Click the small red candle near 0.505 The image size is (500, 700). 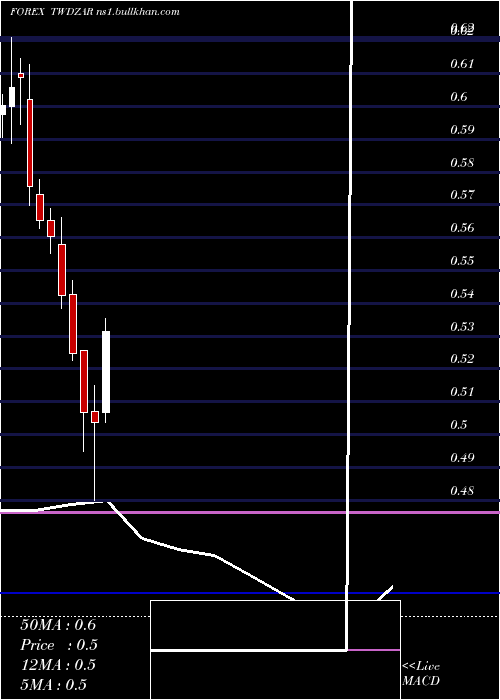pyautogui.click(x=95, y=417)
